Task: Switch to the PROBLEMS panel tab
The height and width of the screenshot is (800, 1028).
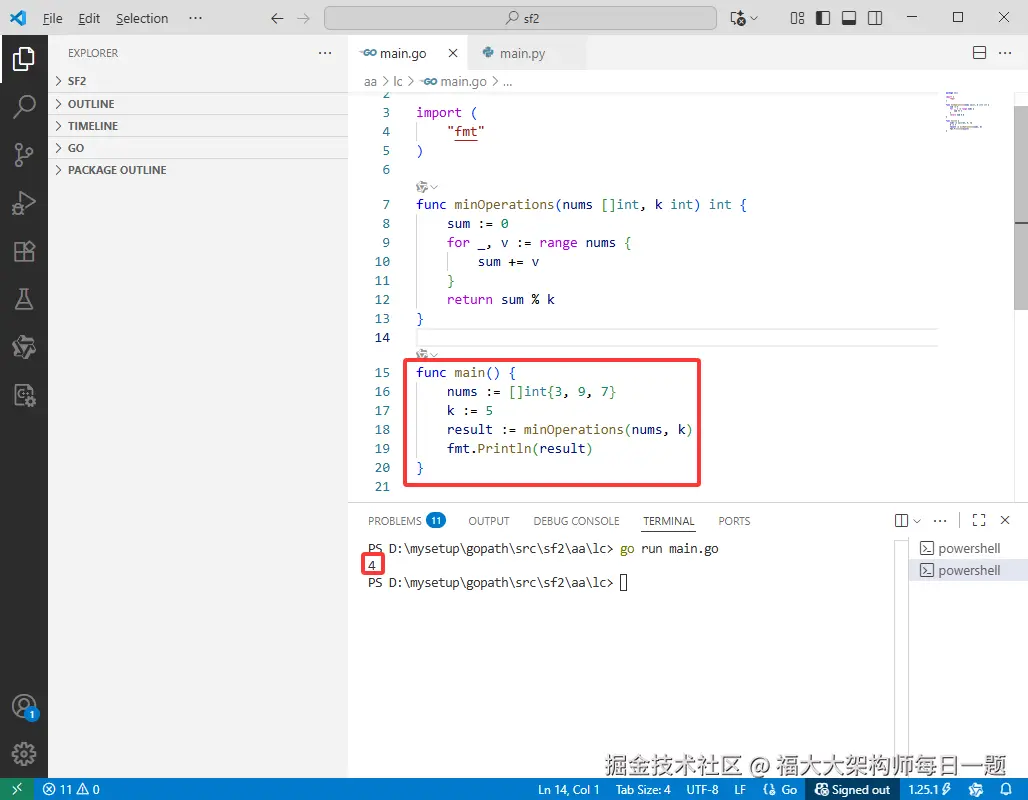Action: (x=406, y=521)
